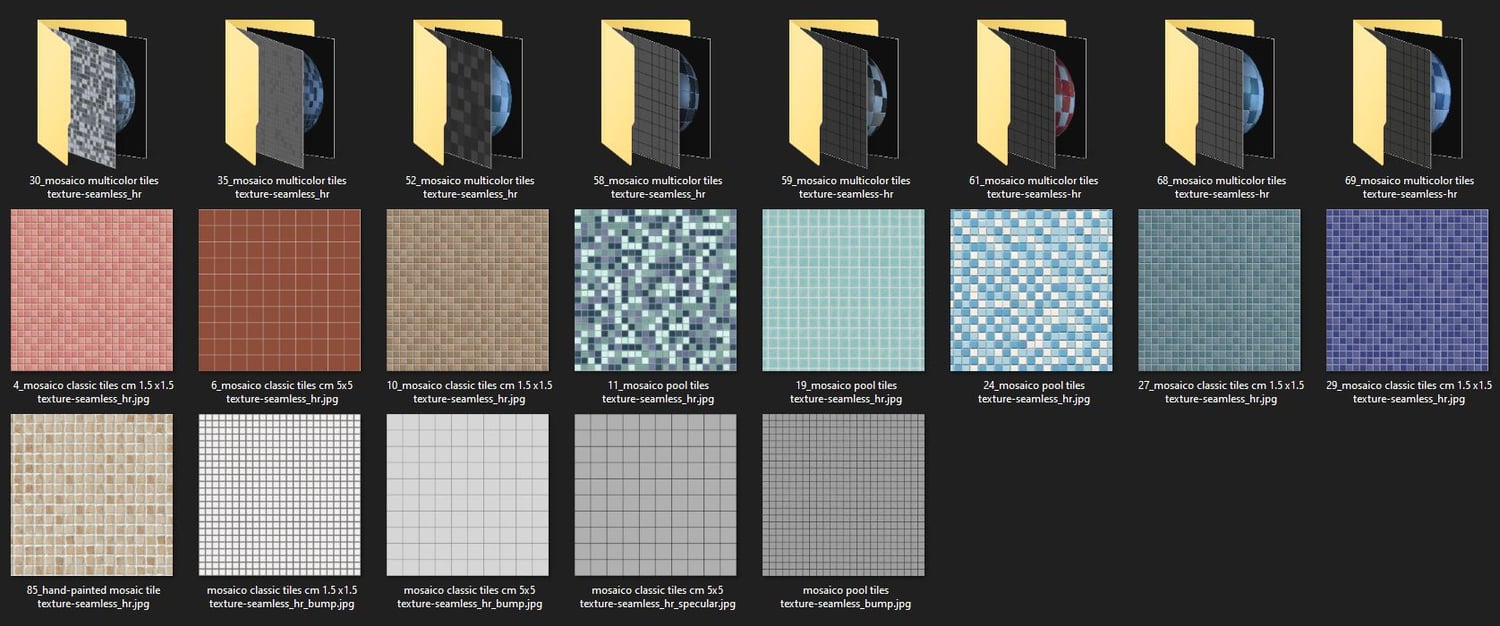Click the "58_mosaico multicolor tiles texture-seamless_hr" name
Screen dimensions: 1500x626
tap(658, 187)
